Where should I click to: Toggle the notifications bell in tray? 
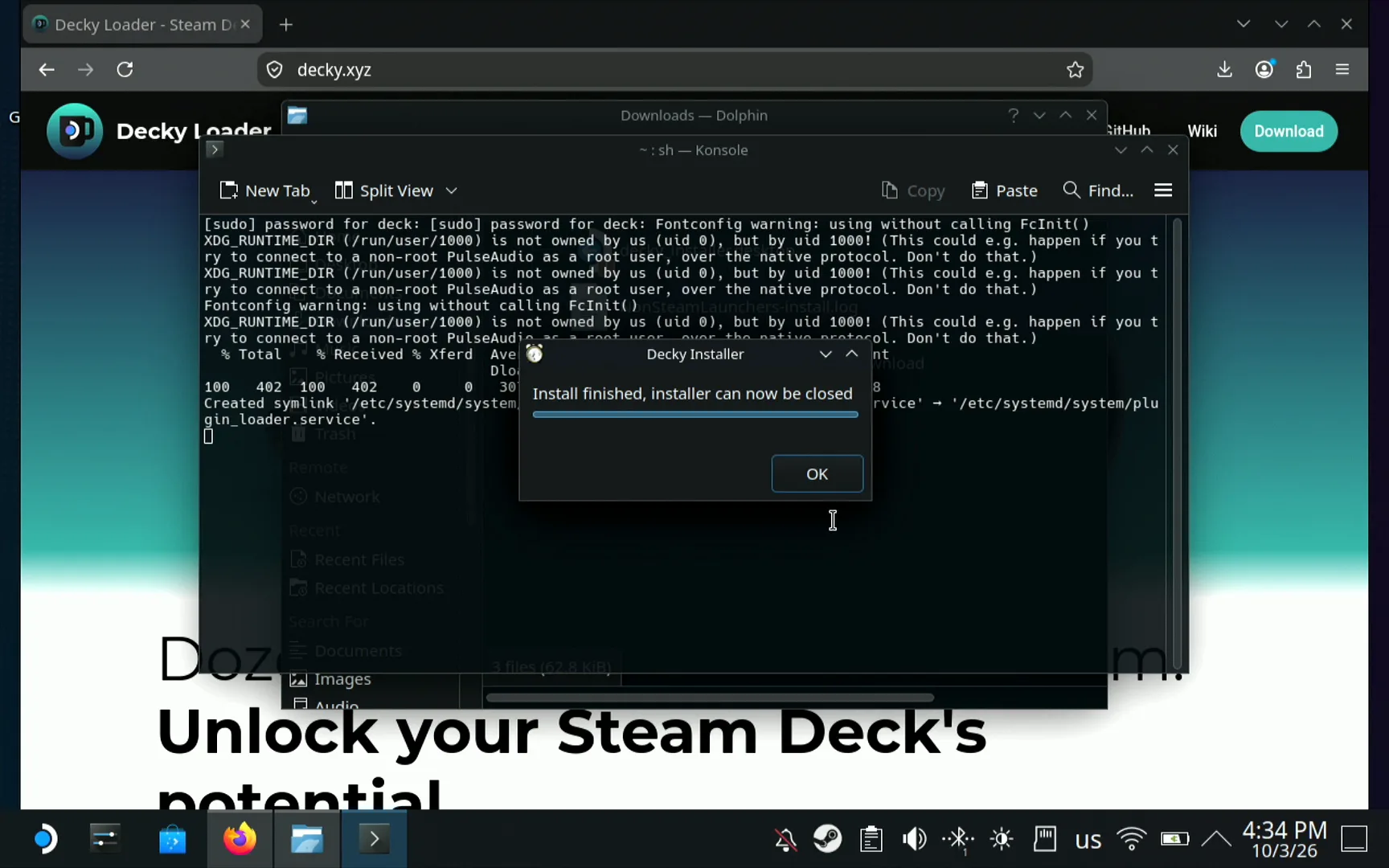(785, 839)
